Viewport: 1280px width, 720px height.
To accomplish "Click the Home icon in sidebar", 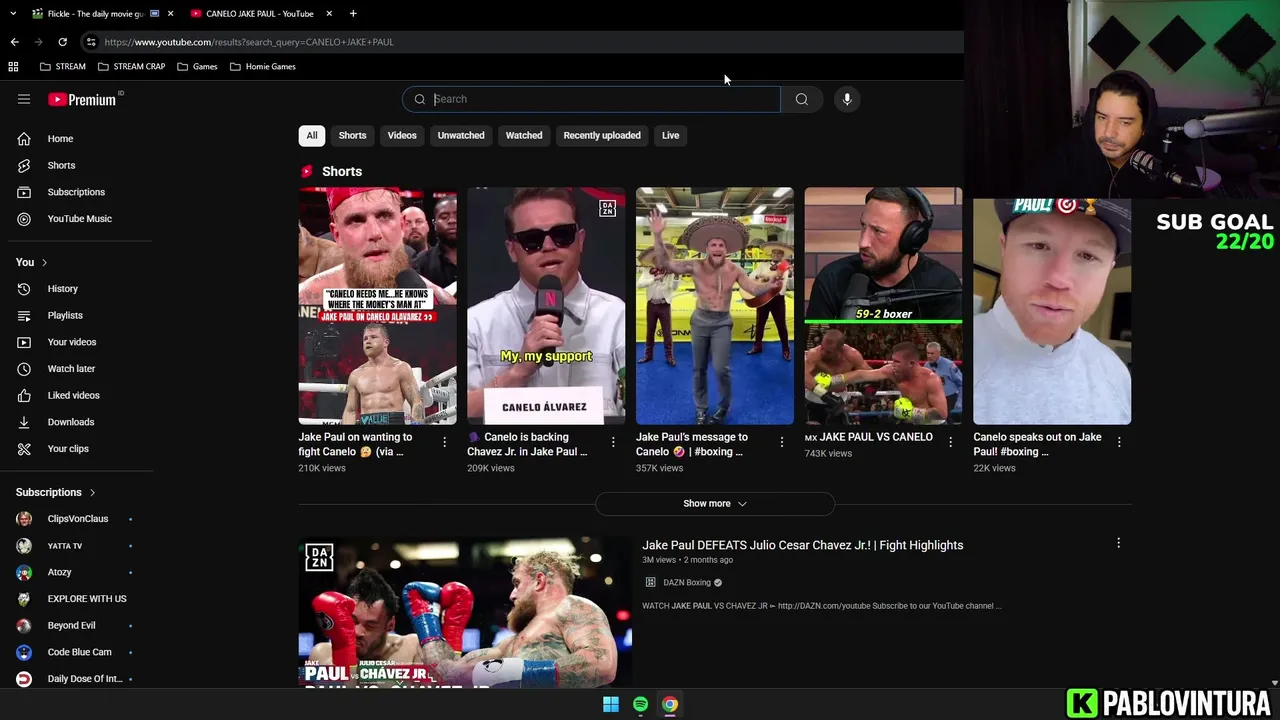I will tap(24, 139).
